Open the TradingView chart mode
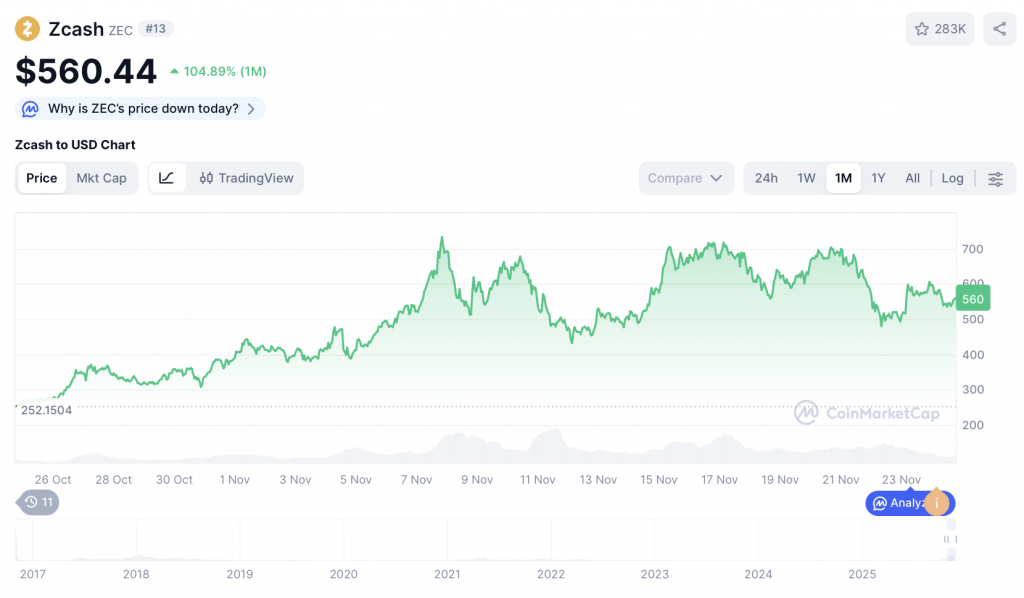The image size is (1024, 598). coord(246,178)
